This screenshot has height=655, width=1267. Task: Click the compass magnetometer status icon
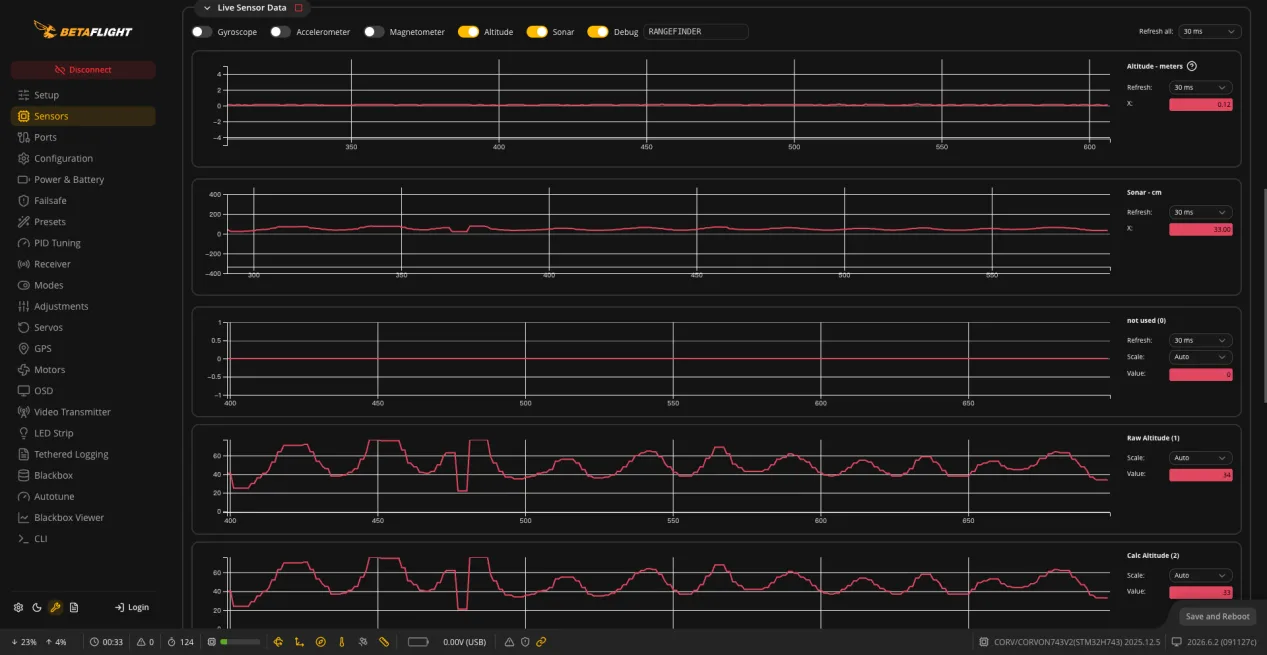321,642
